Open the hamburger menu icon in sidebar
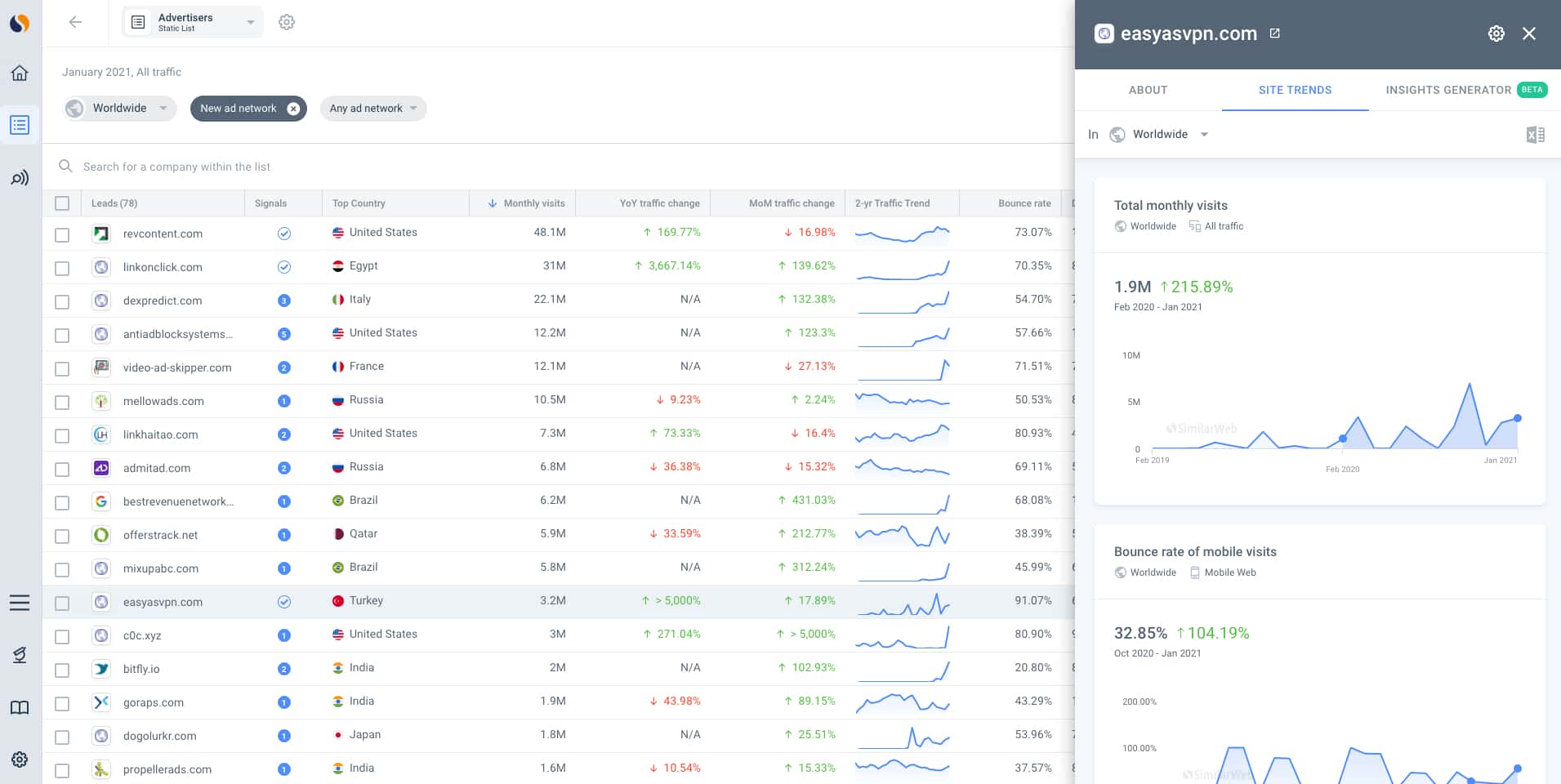The image size is (1561, 784). pyautogui.click(x=20, y=603)
